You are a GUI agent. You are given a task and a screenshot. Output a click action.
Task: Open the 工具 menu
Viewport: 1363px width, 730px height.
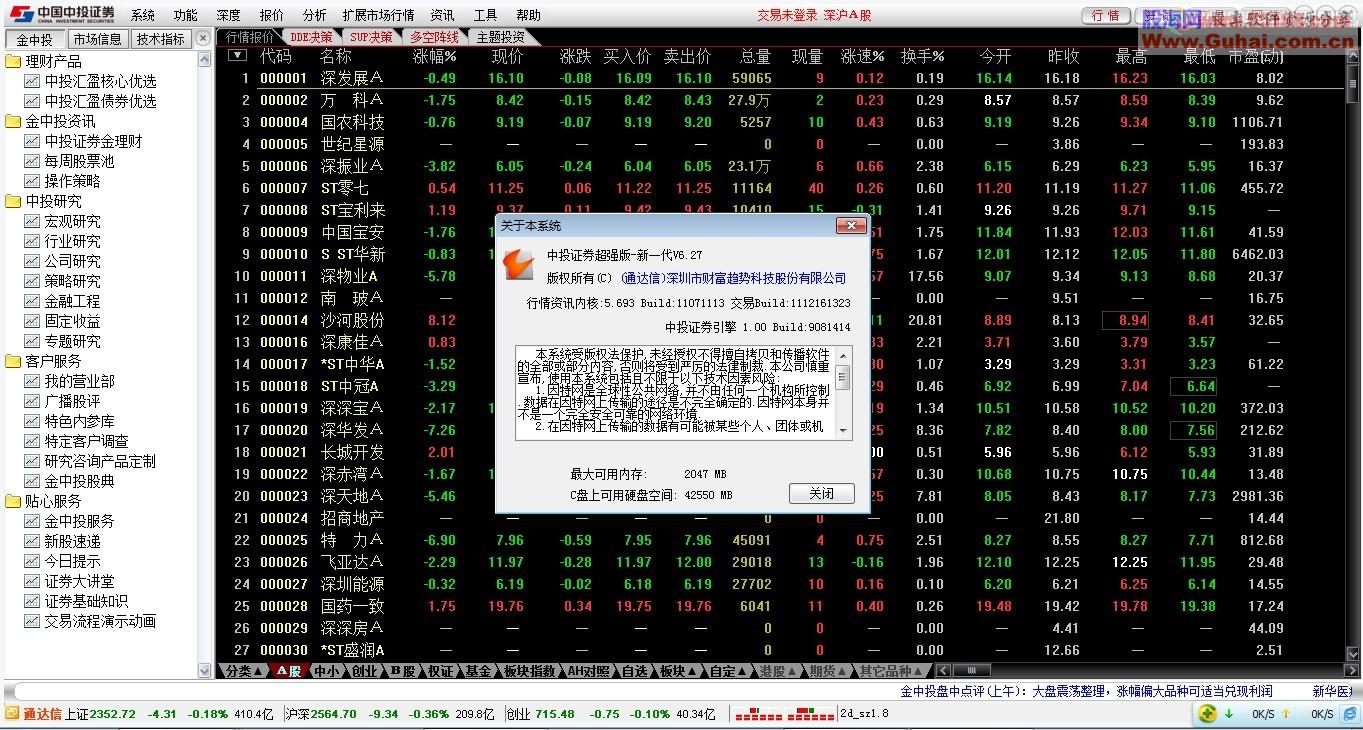485,15
